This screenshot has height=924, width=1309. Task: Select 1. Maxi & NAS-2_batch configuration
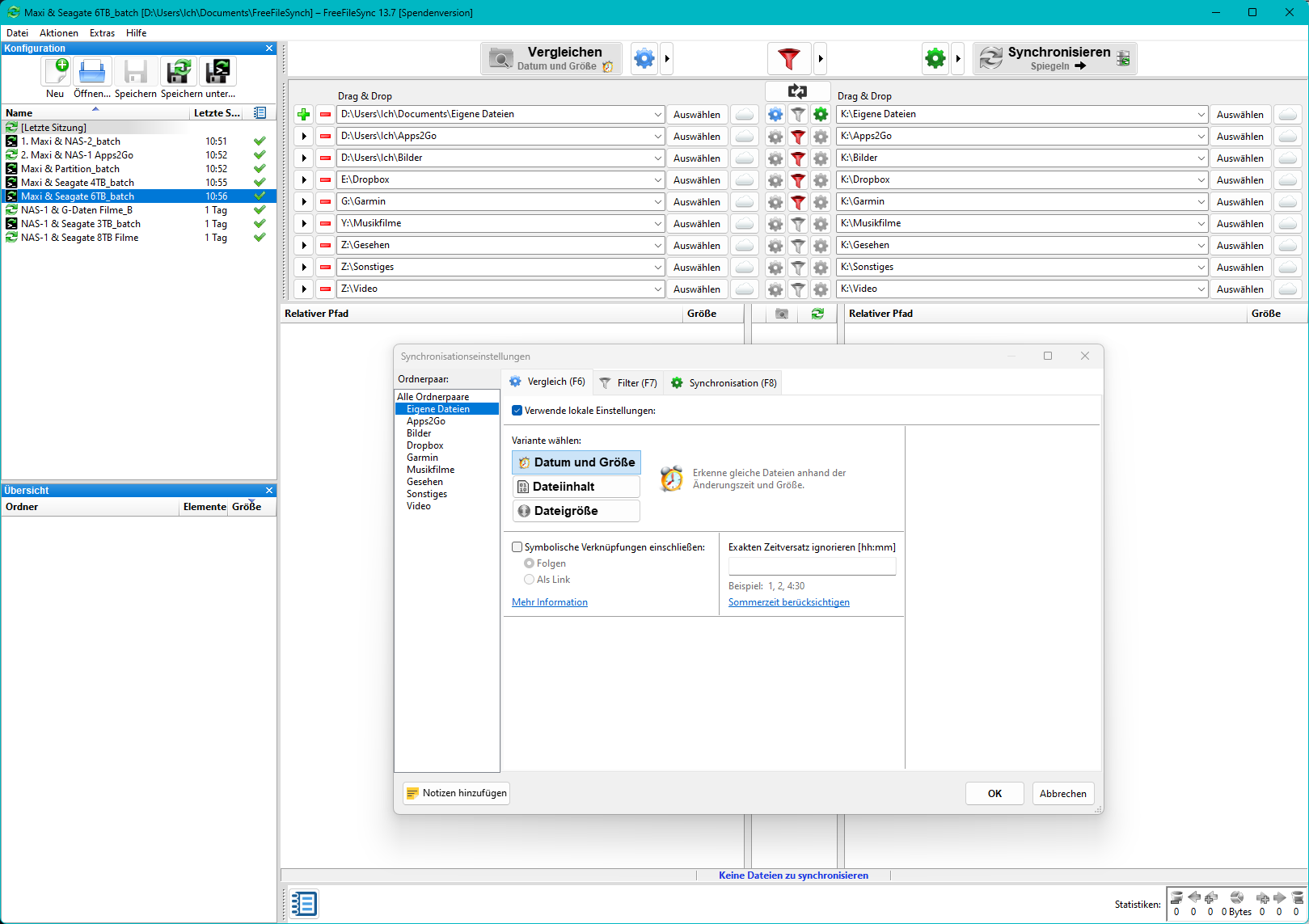click(x=139, y=141)
